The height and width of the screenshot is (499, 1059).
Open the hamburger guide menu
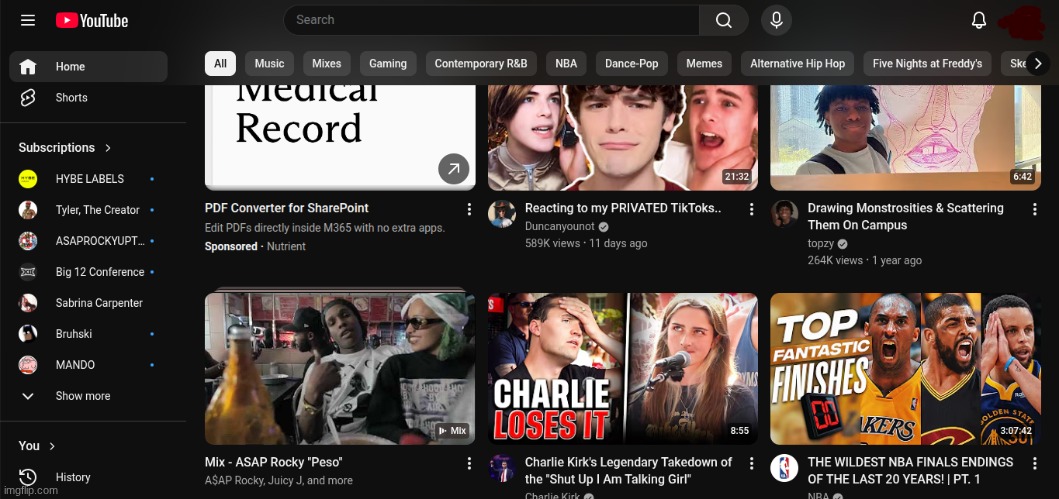click(28, 20)
